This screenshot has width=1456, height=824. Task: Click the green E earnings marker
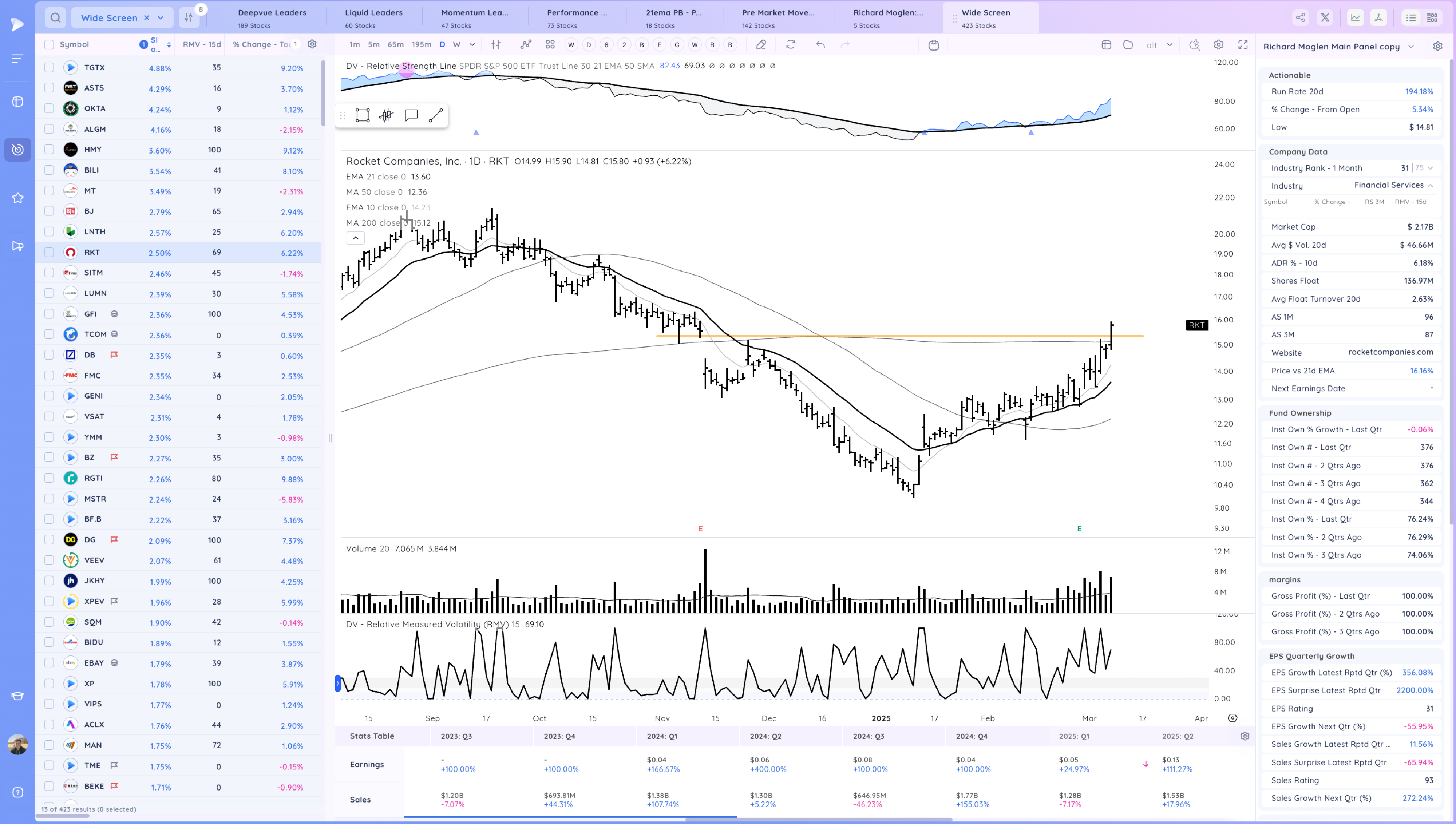(x=1079, y=528)
